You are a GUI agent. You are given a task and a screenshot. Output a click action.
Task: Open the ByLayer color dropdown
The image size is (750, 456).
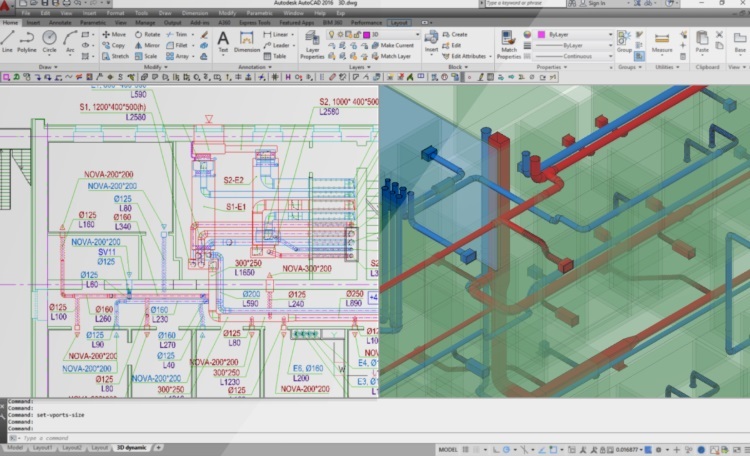(580, 34)
